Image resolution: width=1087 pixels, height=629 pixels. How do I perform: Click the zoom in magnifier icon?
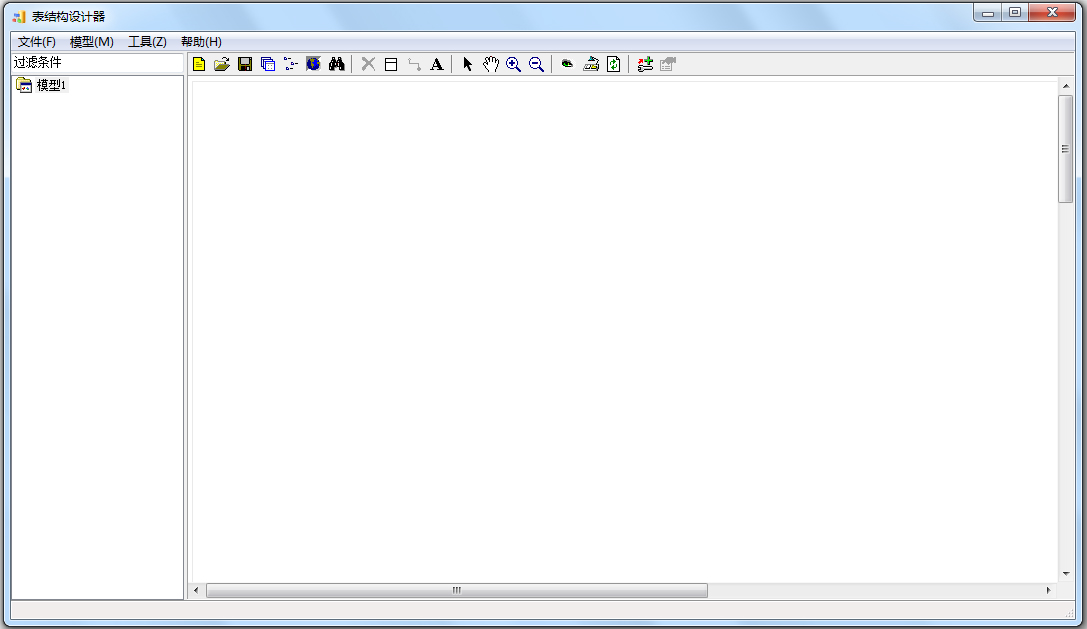click(514, 64)
